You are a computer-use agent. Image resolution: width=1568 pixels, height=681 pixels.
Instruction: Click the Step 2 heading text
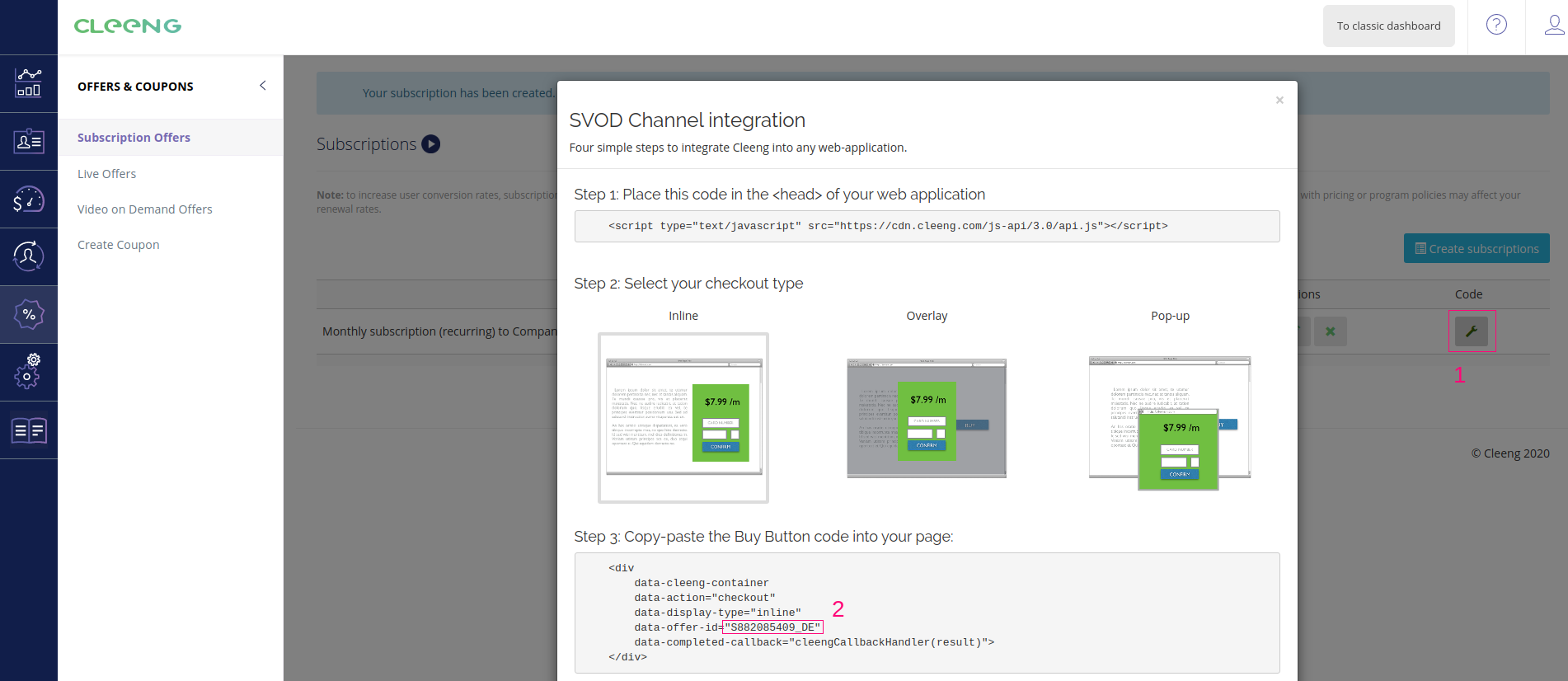688,284
